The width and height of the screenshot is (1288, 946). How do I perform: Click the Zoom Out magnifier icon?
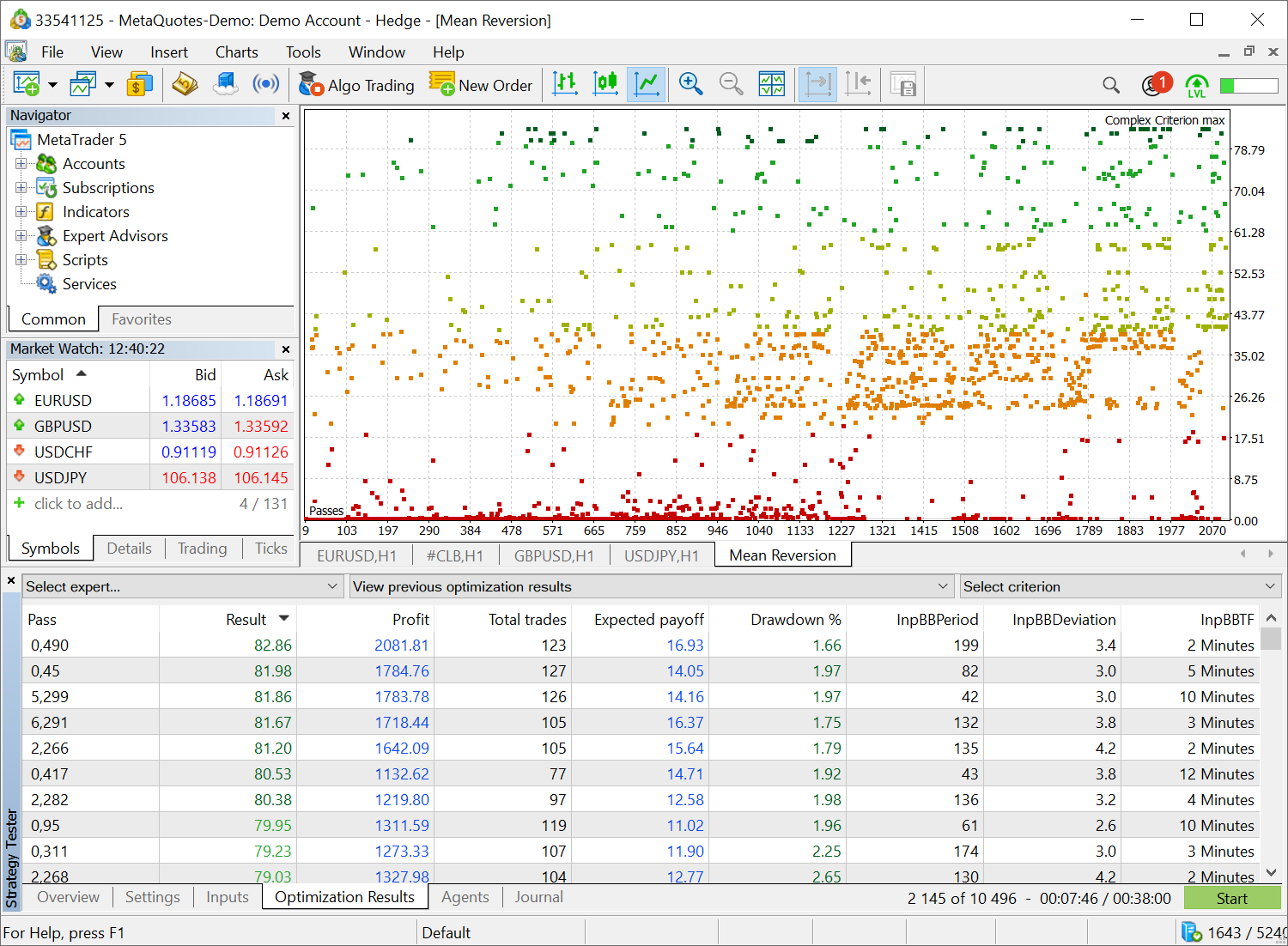731,84
